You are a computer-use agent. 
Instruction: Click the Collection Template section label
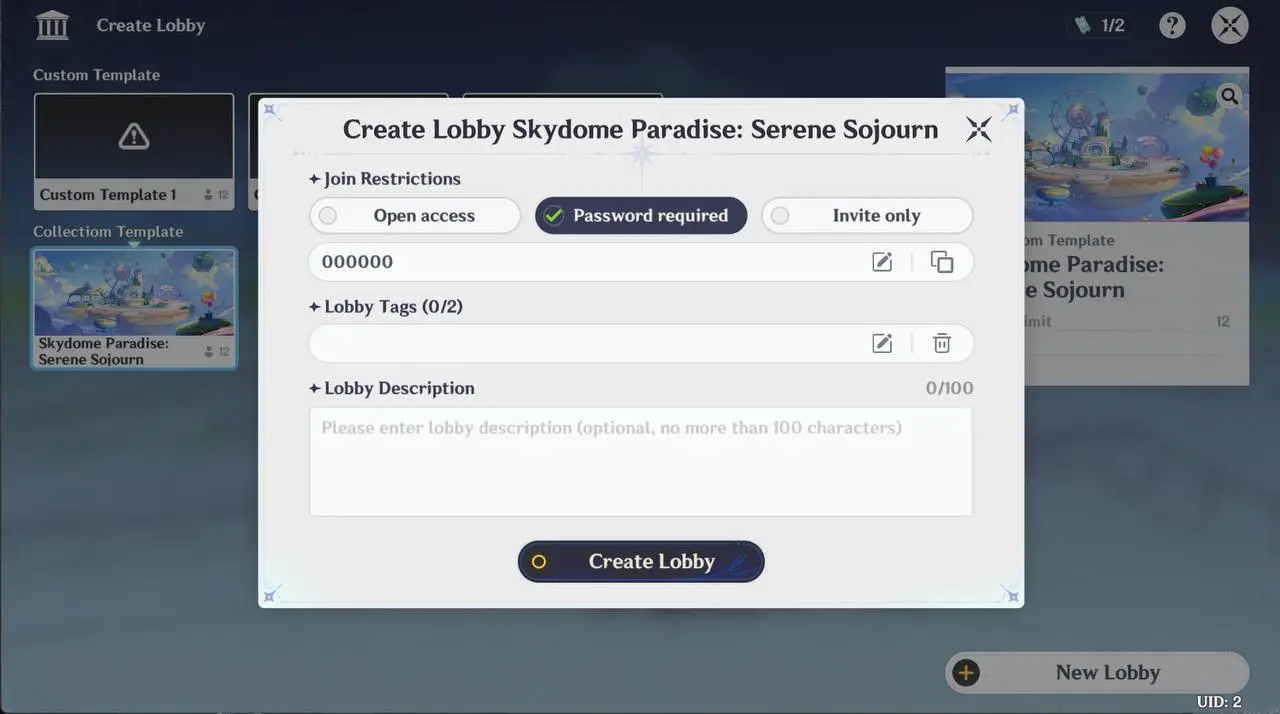[108, 231]
